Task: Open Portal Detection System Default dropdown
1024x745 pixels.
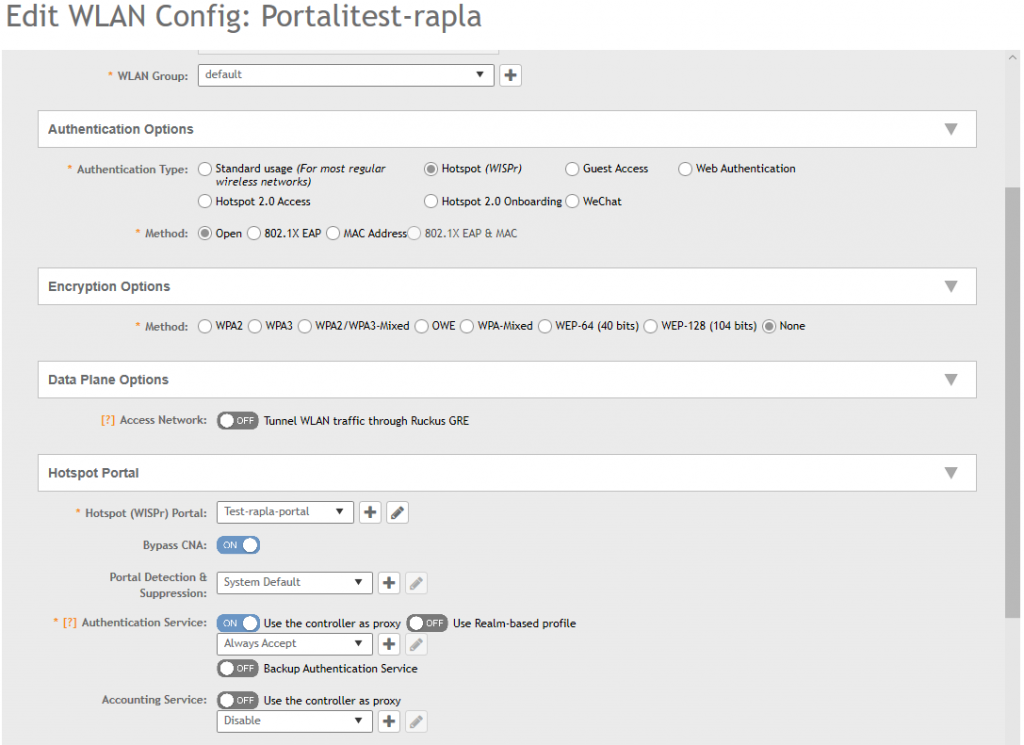Action: click(294, 583)
